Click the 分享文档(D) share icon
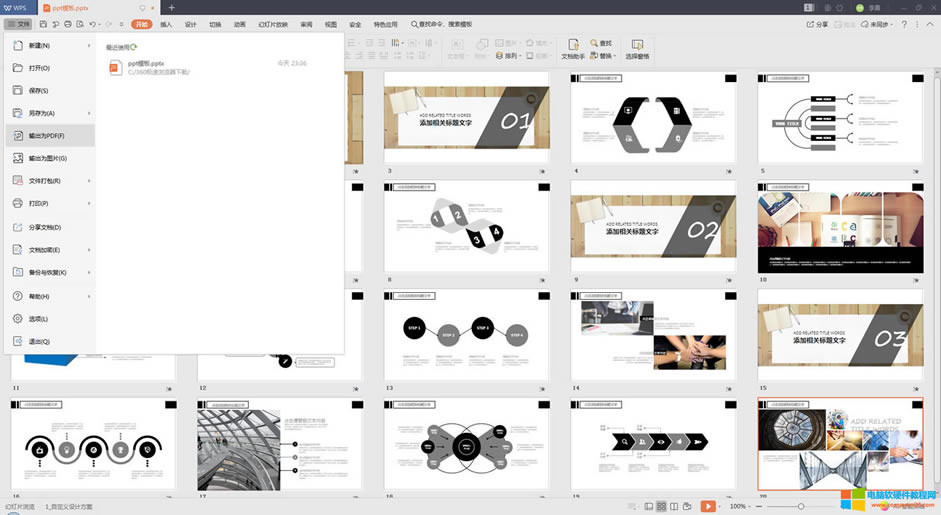941x515 pixels. click(18, 227)
